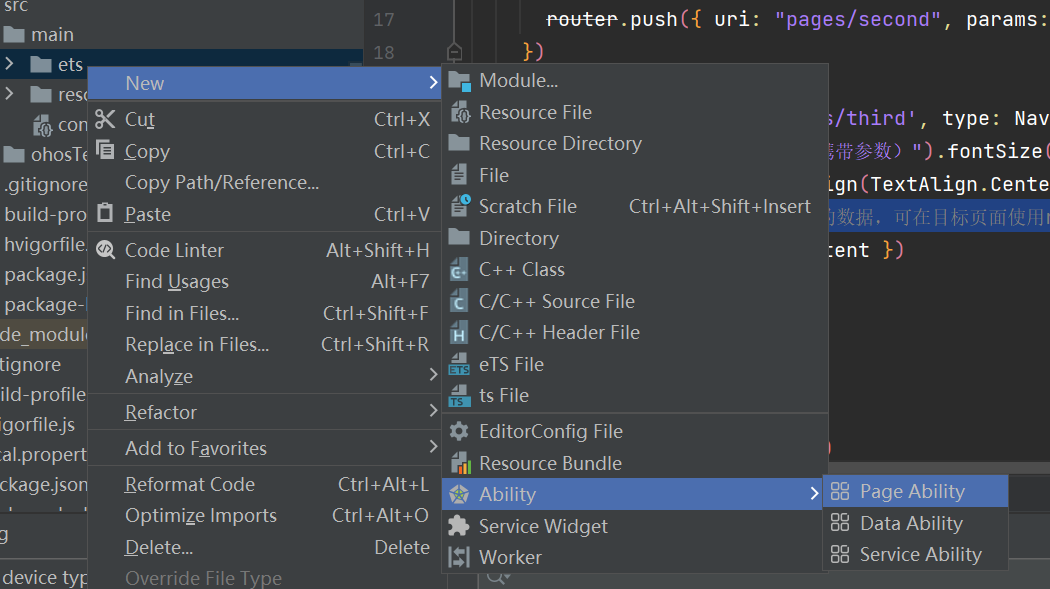This screenshot has height=589, width=1050.
Task: Expand the Refactor submenu arrow
Action: click(433, 410)
